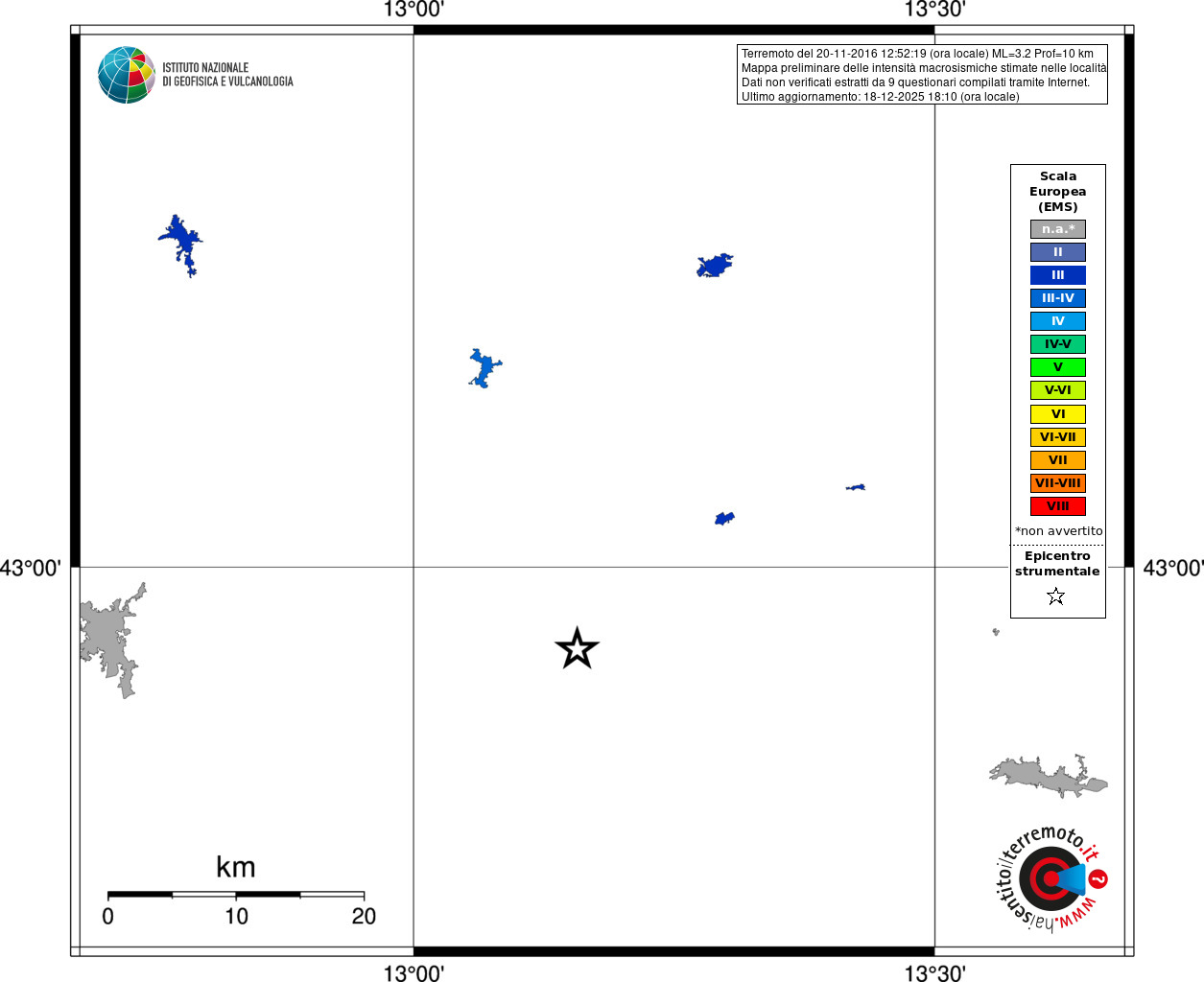1204x982 pixels.
Task: Select the intensity II legend swatch
Action: (1058, 252)
